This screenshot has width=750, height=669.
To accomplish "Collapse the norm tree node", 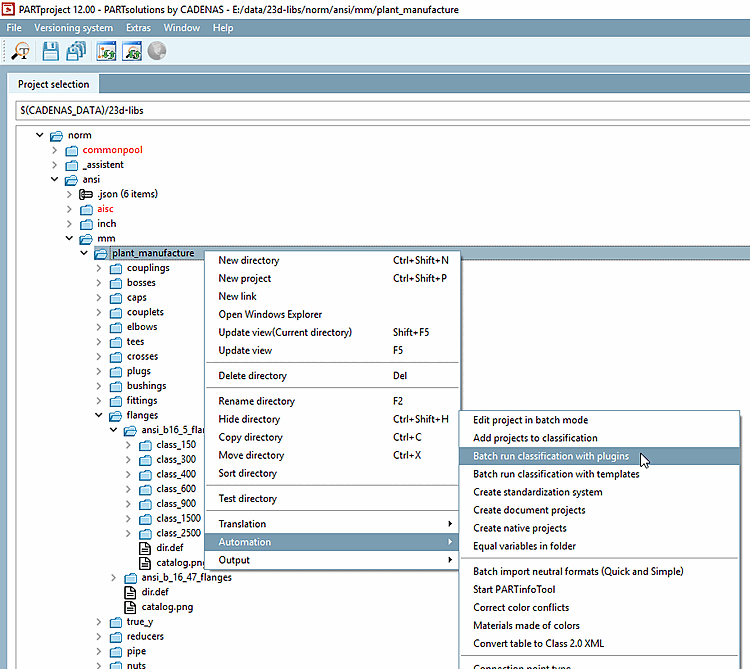I will pyautogui.click(x=41, y=135).
